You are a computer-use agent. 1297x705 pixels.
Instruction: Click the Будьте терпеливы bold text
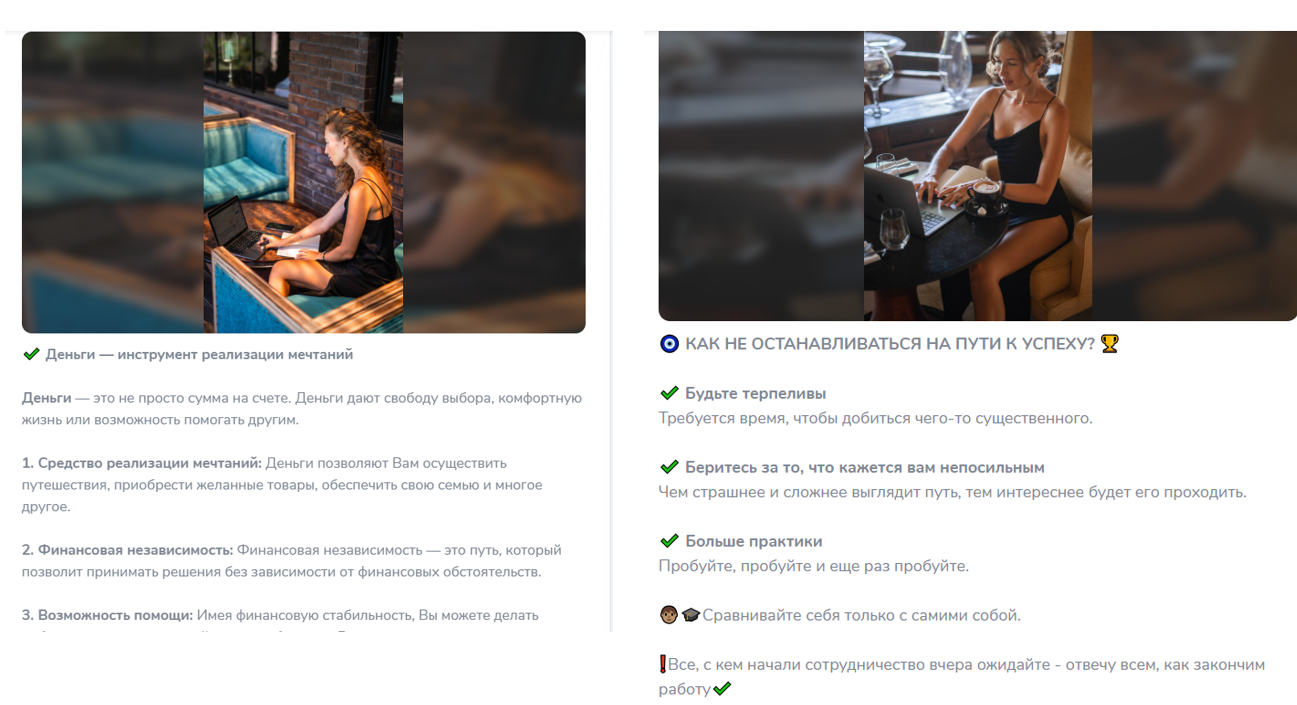[x=755, y=394]
